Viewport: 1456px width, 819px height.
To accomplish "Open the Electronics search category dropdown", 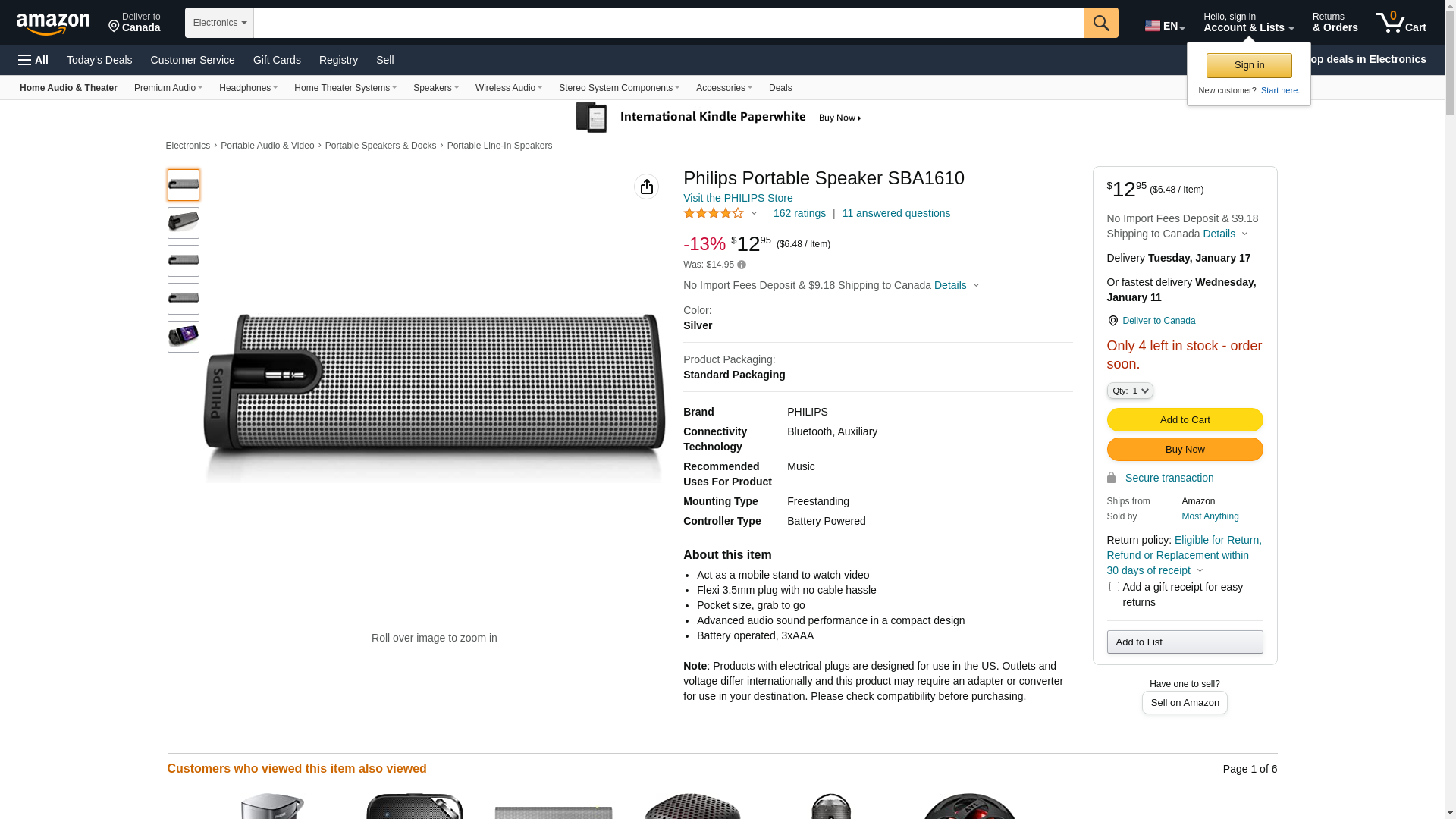I will point(219,23).
